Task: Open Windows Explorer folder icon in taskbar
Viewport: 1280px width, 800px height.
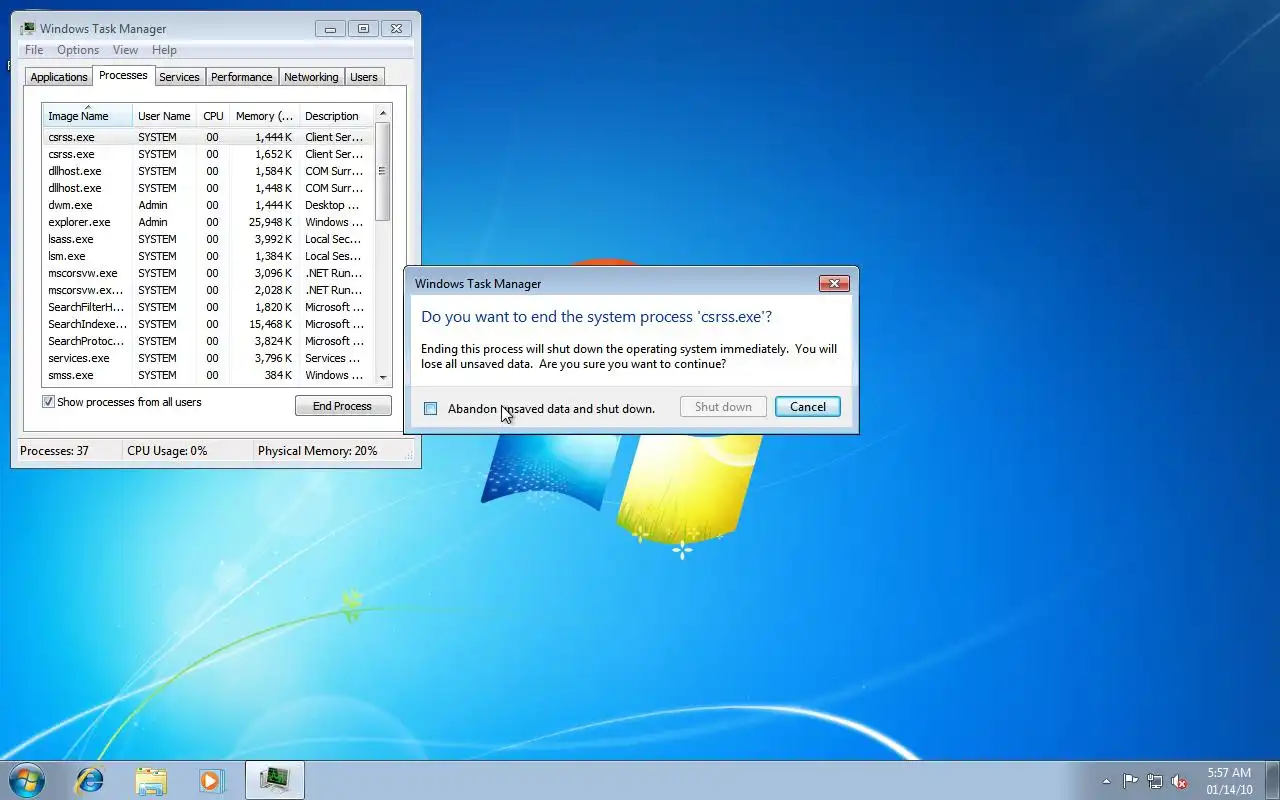Action: point(151,780)
